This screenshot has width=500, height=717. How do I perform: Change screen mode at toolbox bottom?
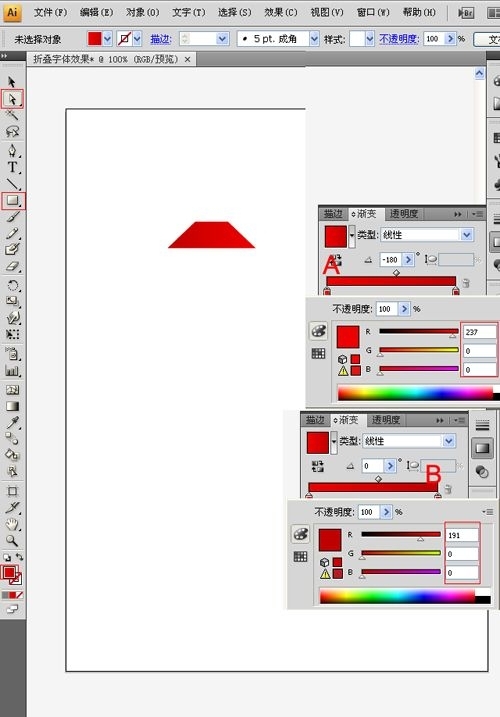(x=12, y=609)
